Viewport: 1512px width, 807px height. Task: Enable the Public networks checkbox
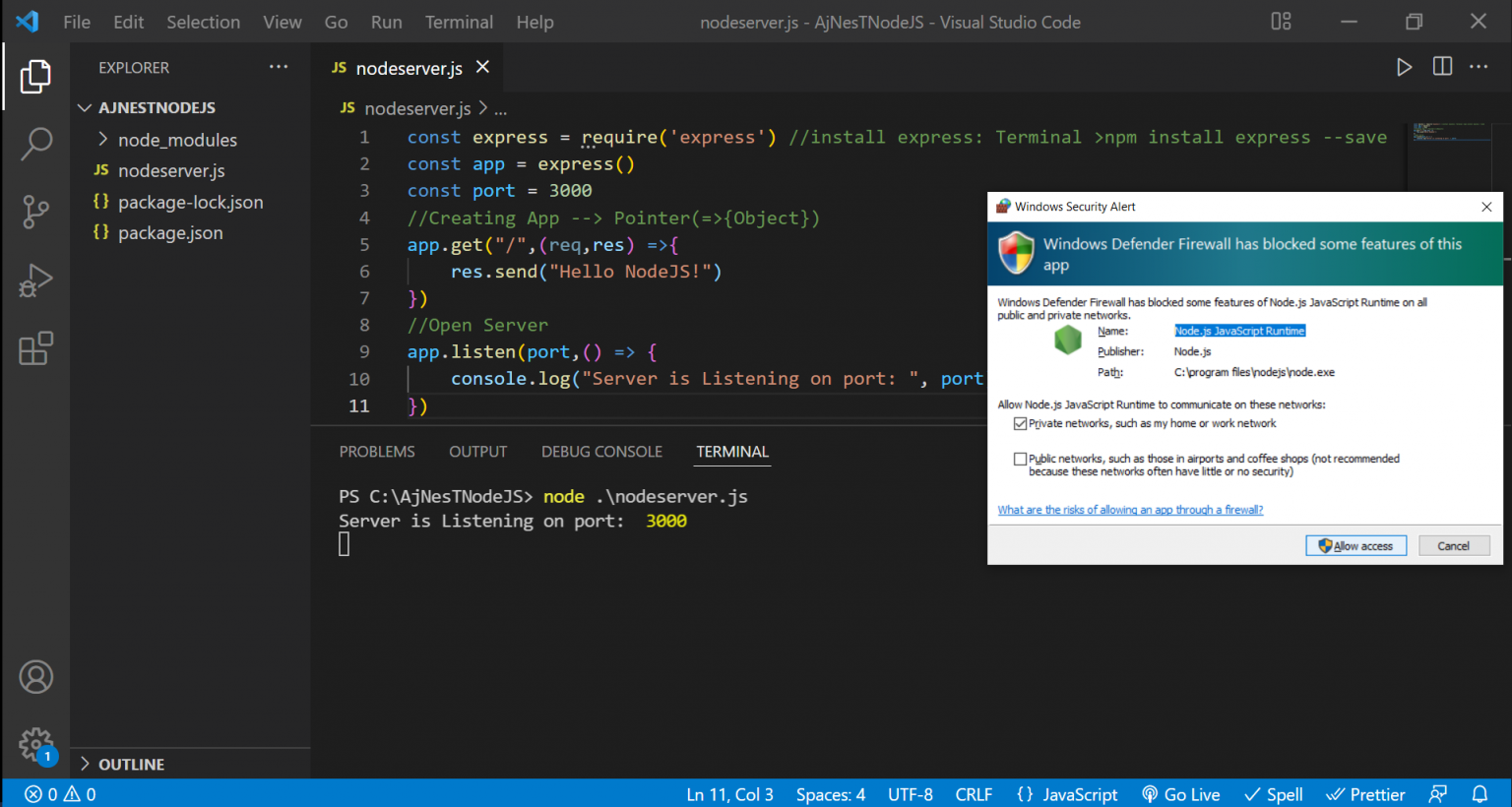(x=1020, y=459)
